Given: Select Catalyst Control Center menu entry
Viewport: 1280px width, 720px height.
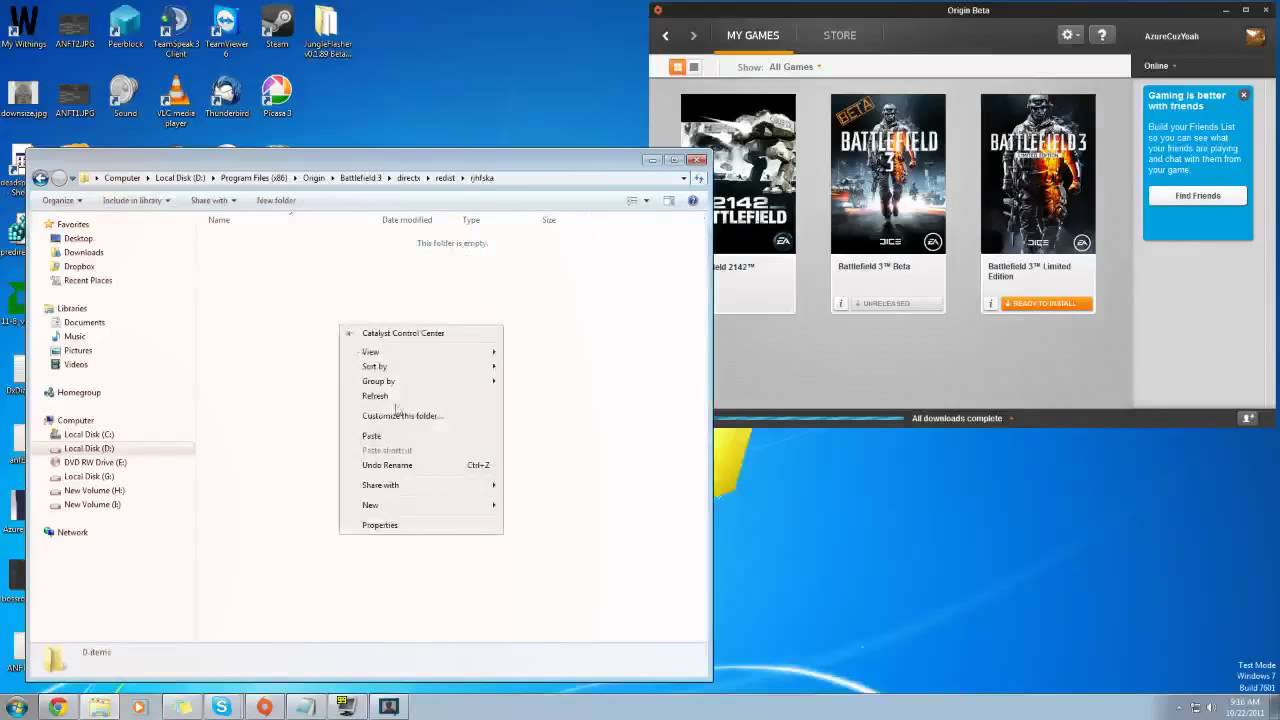Looking at the screenshot, I should pyautogui.click(x=421, y=333).
